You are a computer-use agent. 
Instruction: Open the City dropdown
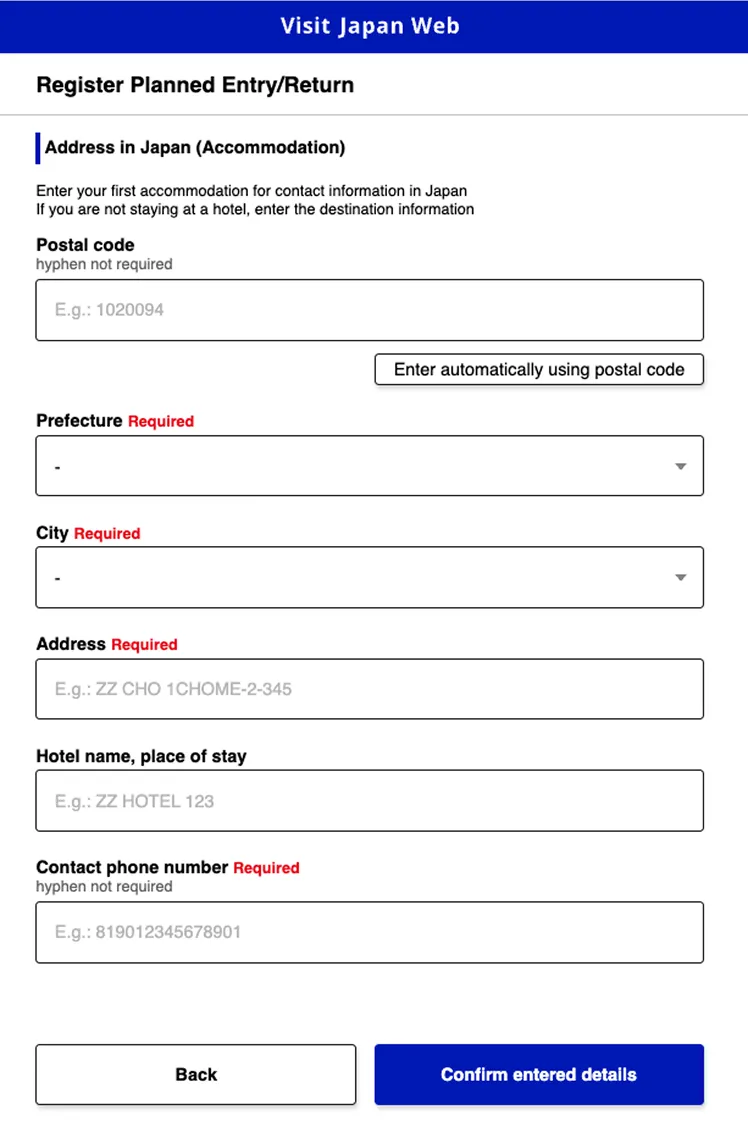[x=370, y=577]
